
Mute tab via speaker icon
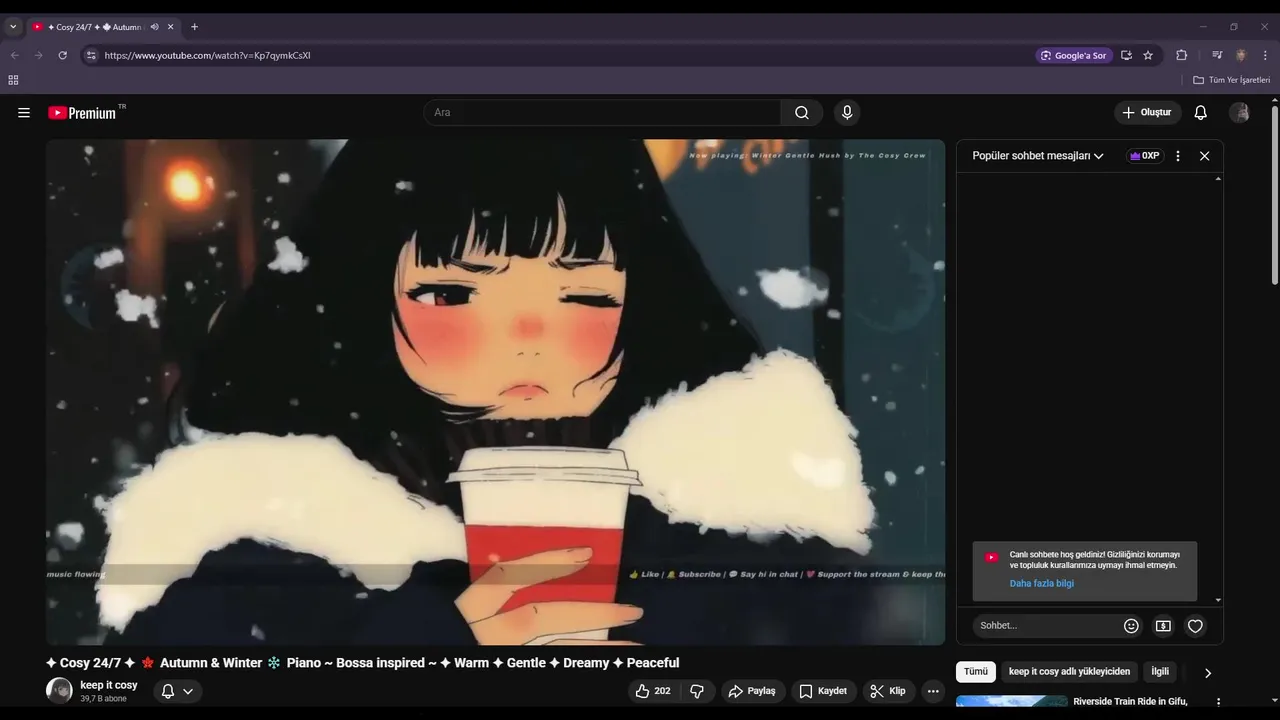pos(154,27)
